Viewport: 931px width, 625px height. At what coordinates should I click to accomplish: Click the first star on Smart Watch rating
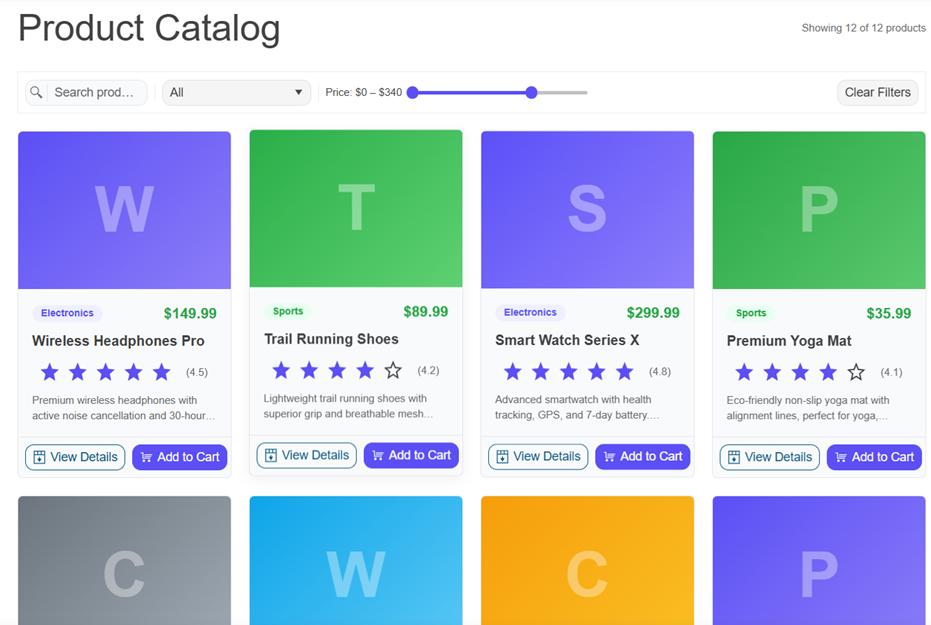512,370
